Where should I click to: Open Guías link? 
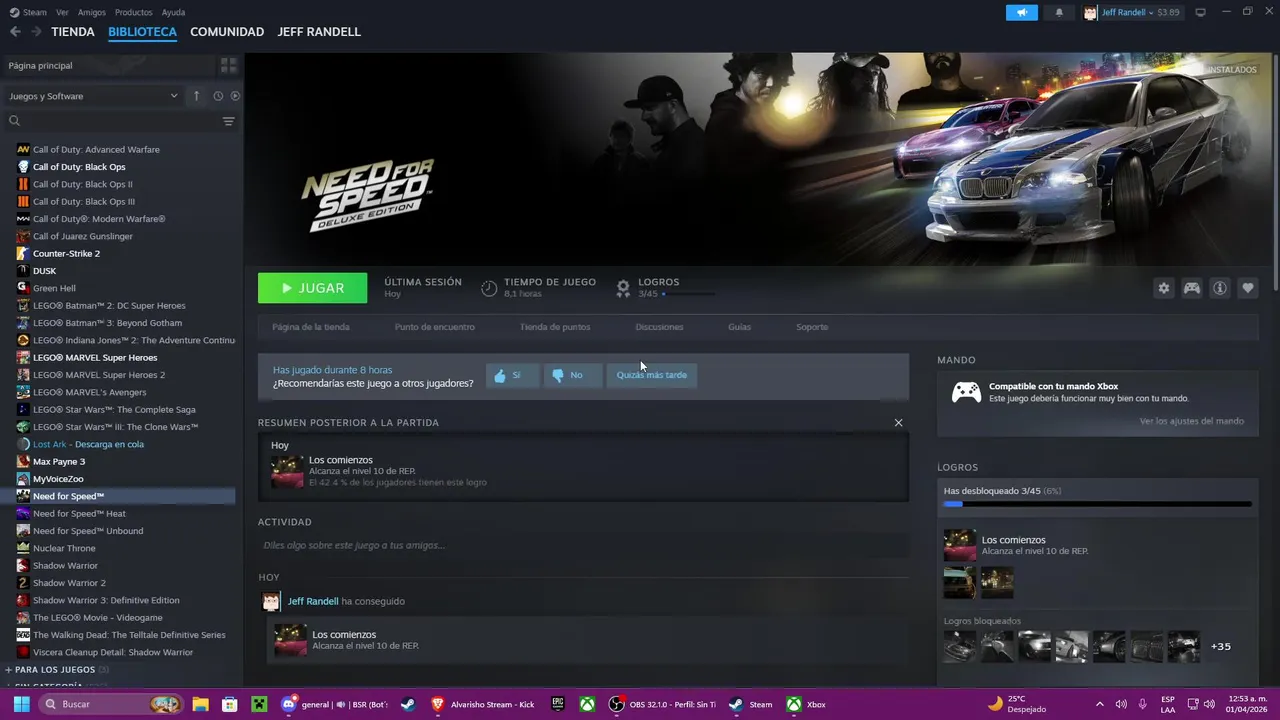[x=740, y=327]
